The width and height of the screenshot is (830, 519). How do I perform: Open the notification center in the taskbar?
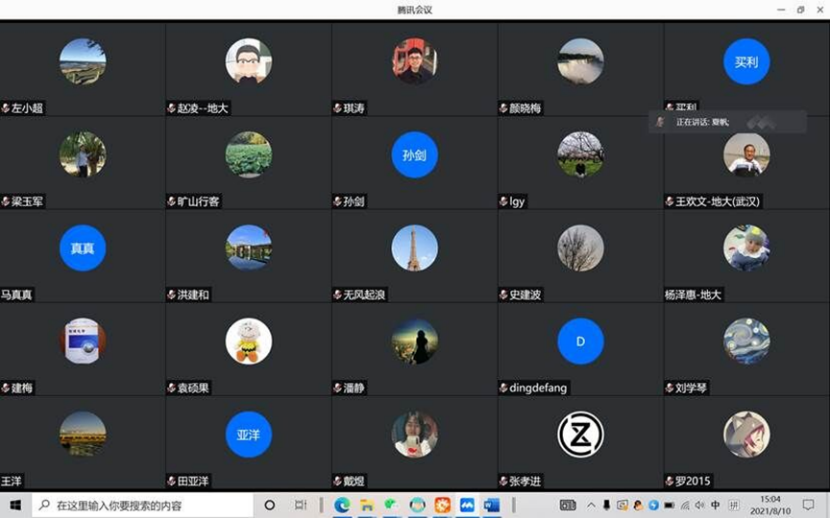point(809,505)
